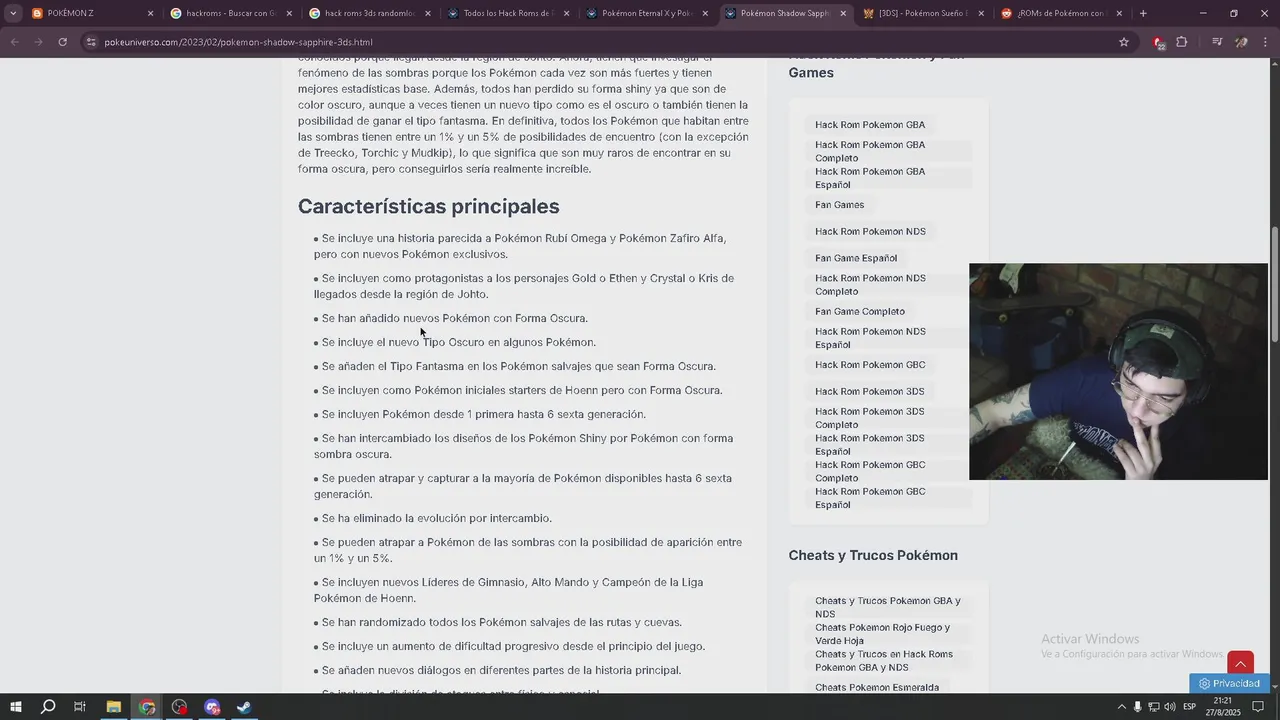Screen dimensions: 1280x720
Task: Click the page vertical scrollbar thumb
Action: point(1274,285)
